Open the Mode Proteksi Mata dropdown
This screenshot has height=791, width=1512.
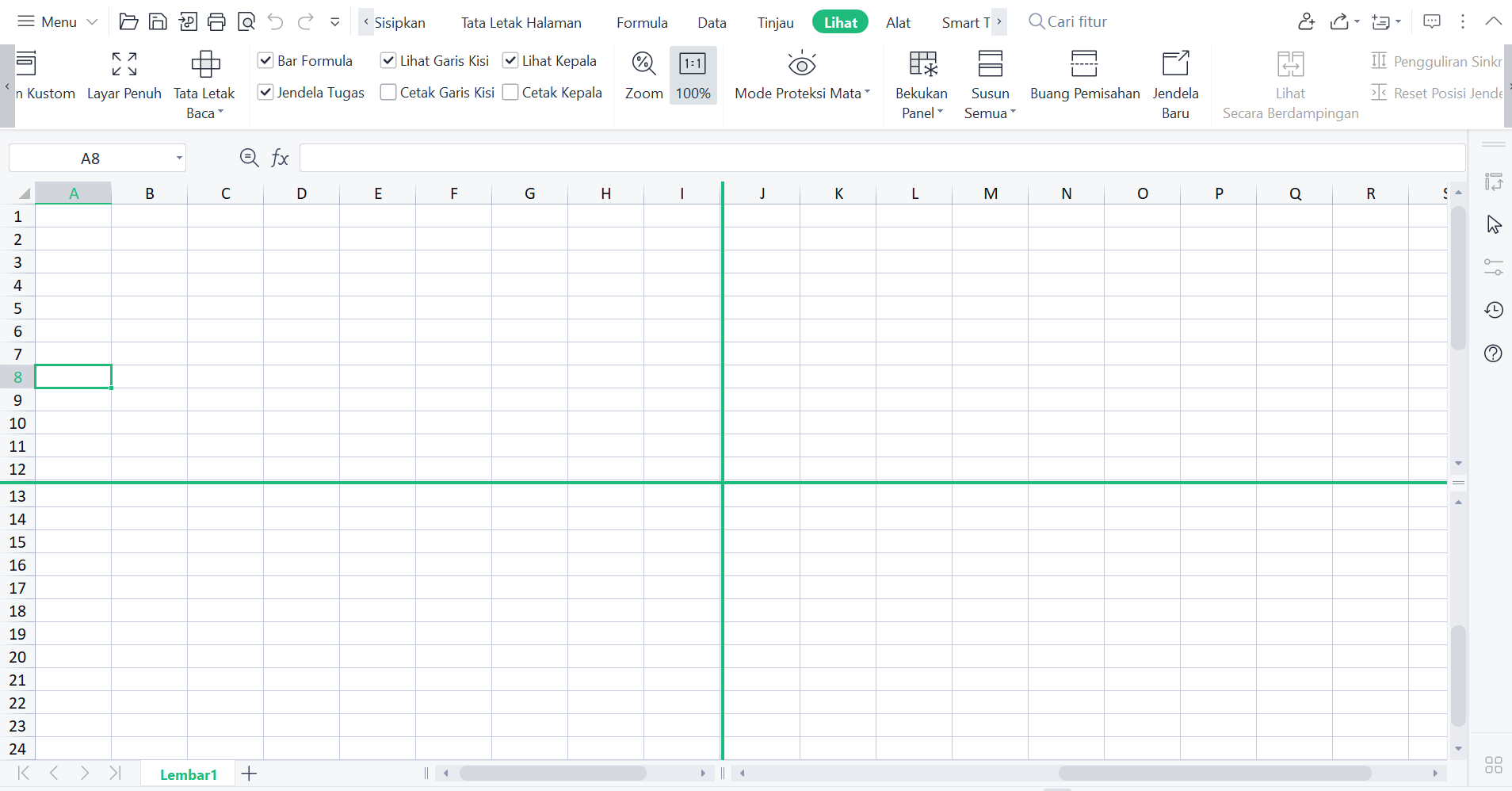coord(802,94)
